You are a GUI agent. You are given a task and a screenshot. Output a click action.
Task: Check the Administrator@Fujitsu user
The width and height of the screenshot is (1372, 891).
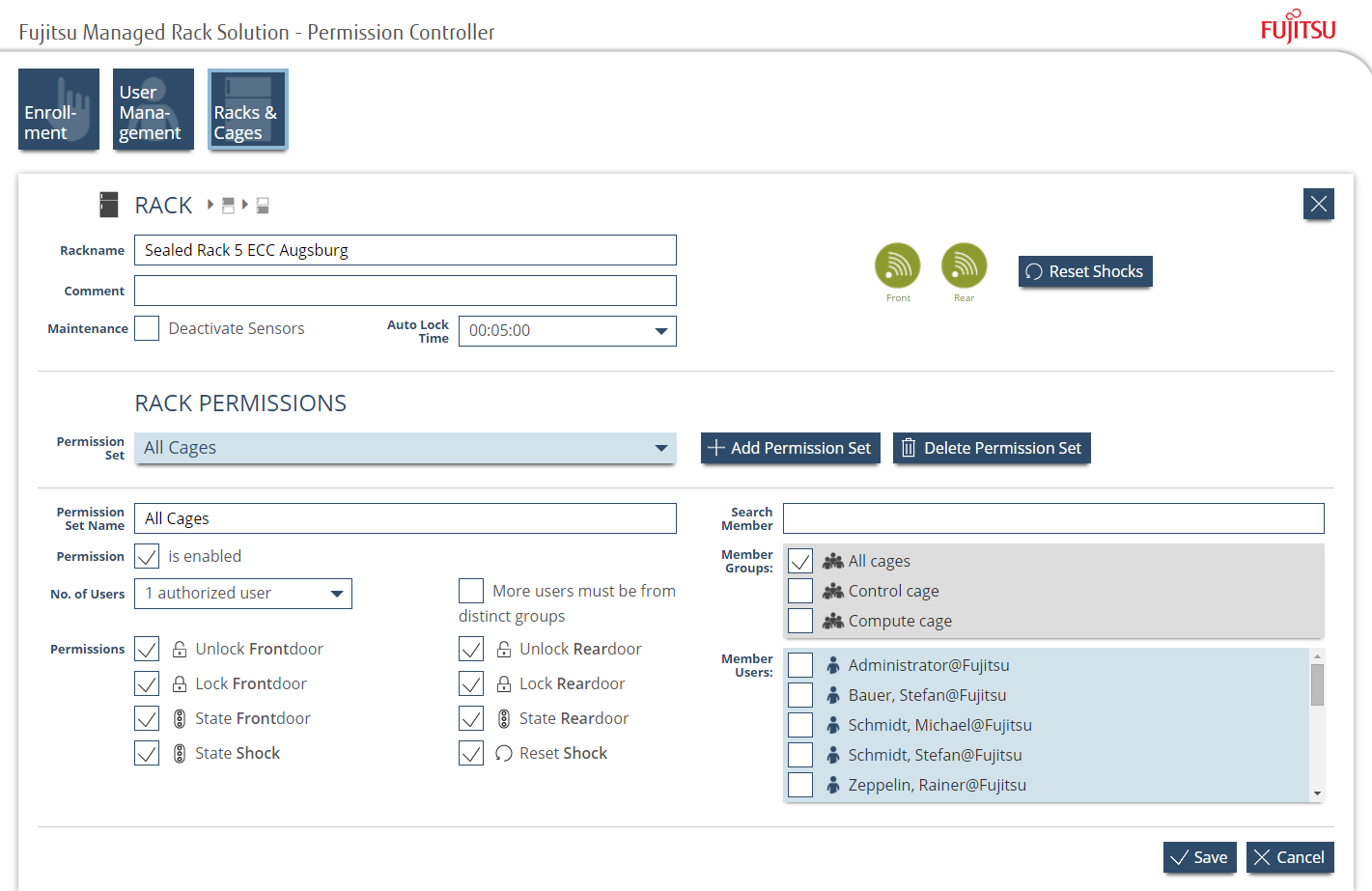pos(800,665)
